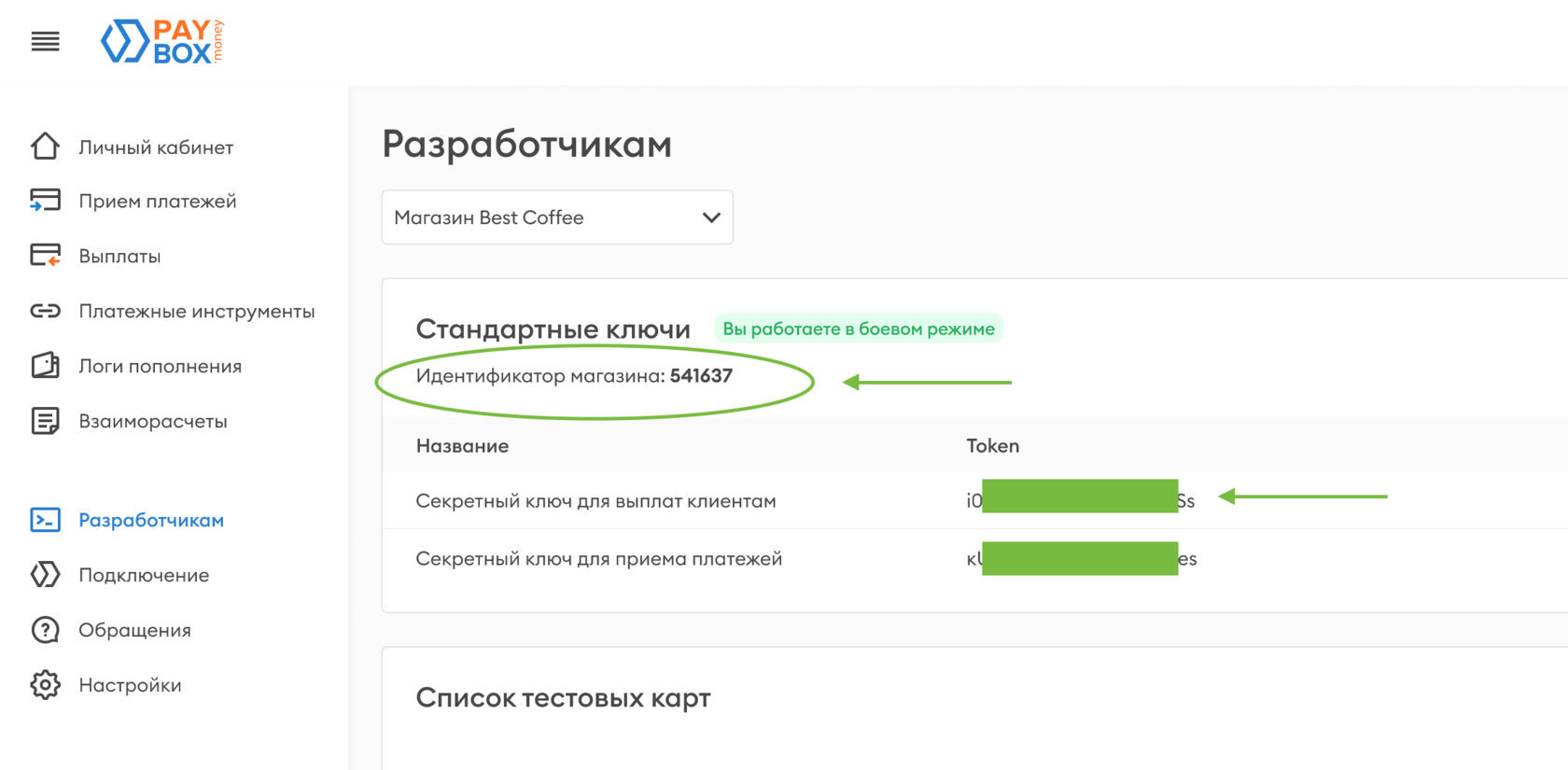Click the Подключение diamond icon

click(45, 575)
